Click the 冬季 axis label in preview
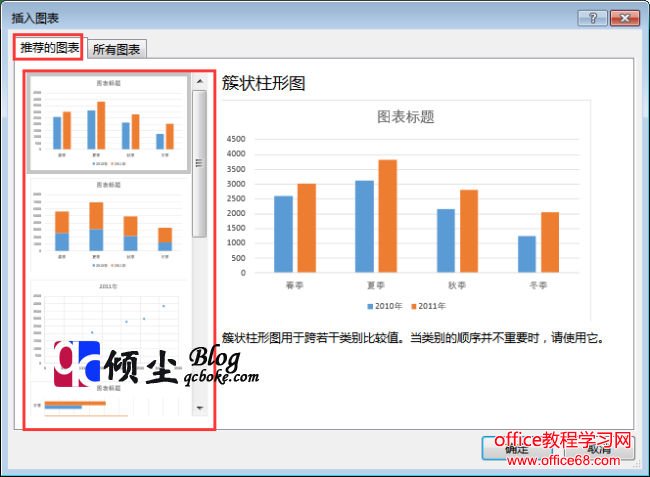650x477 pixels. click(538, 285)
